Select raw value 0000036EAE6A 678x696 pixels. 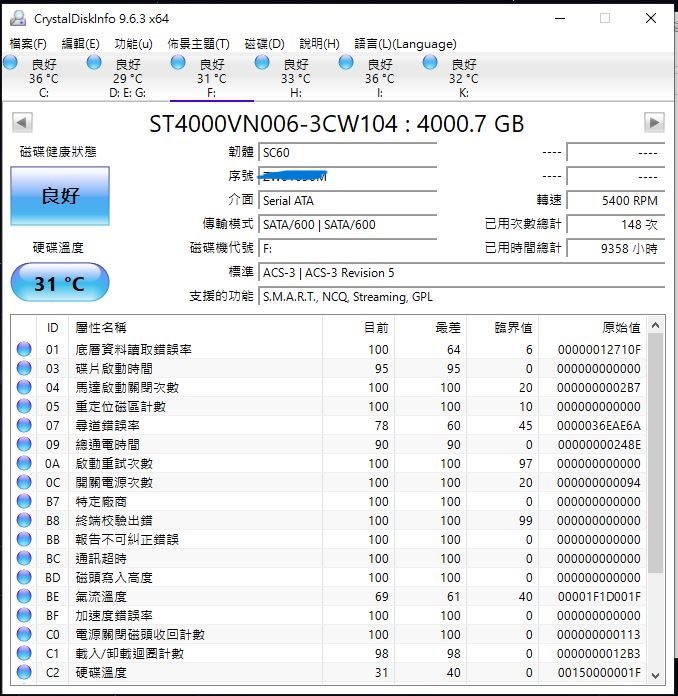pyautogui.click(x=599, y=425)
